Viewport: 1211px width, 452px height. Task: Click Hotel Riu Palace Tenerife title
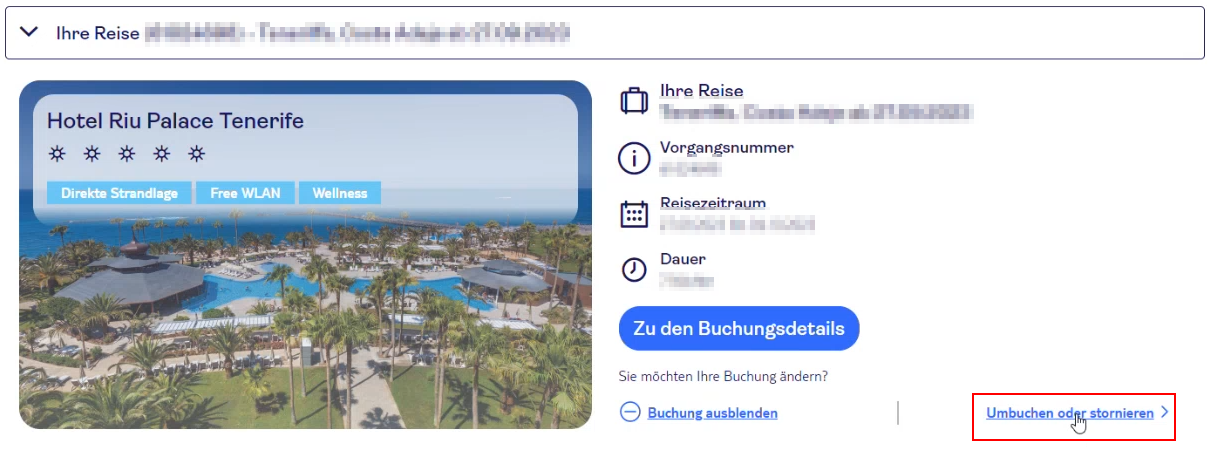click(175, 121)
